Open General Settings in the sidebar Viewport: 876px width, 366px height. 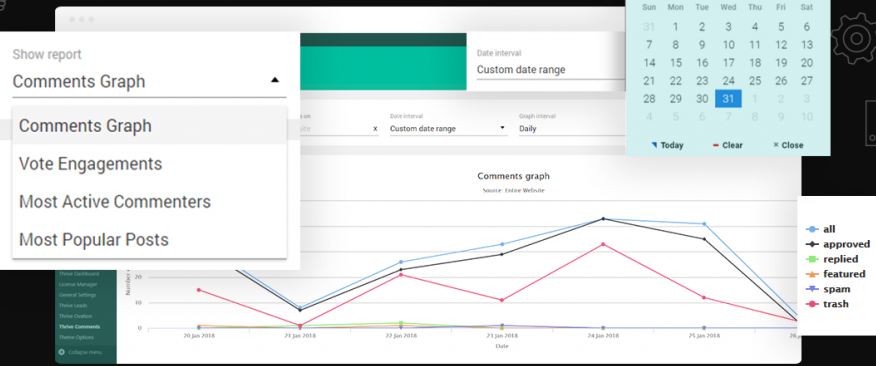(77, 295)
